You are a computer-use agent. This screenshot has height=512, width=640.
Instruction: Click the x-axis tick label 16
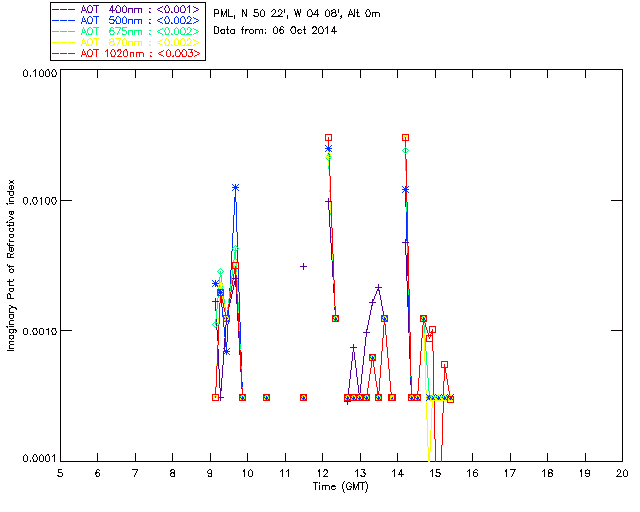pyautogui.click(x=472, y=473)
